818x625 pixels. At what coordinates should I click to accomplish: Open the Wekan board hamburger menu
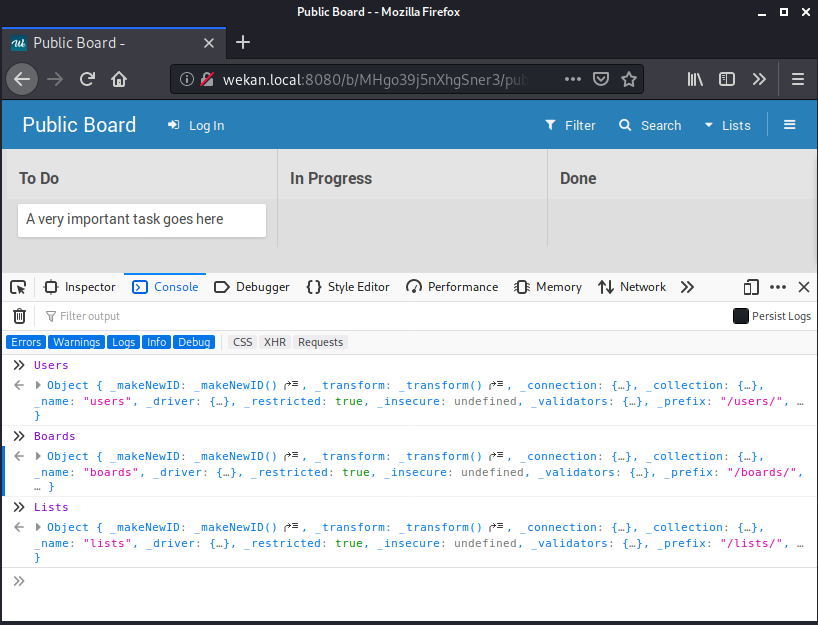pyautogui.click(x=789, y=124)
